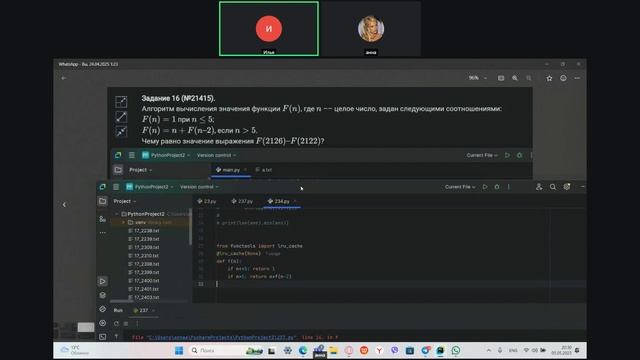Image resolution: width=640 pixels, height=360 pixels.
Task: Open file 17_2238.txt in project tree
Action: point(144,231)
